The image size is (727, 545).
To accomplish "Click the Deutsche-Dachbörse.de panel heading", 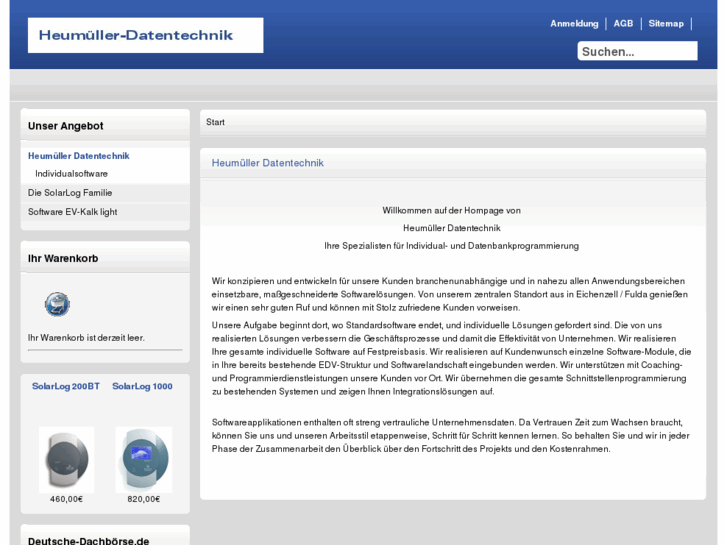I will tap(89, 540).
